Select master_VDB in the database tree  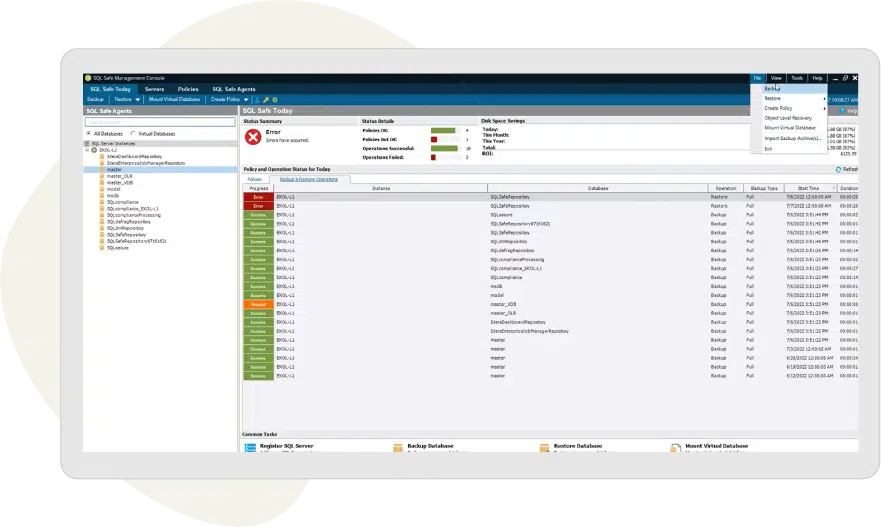pyautogui.click(x=120, y=183)
